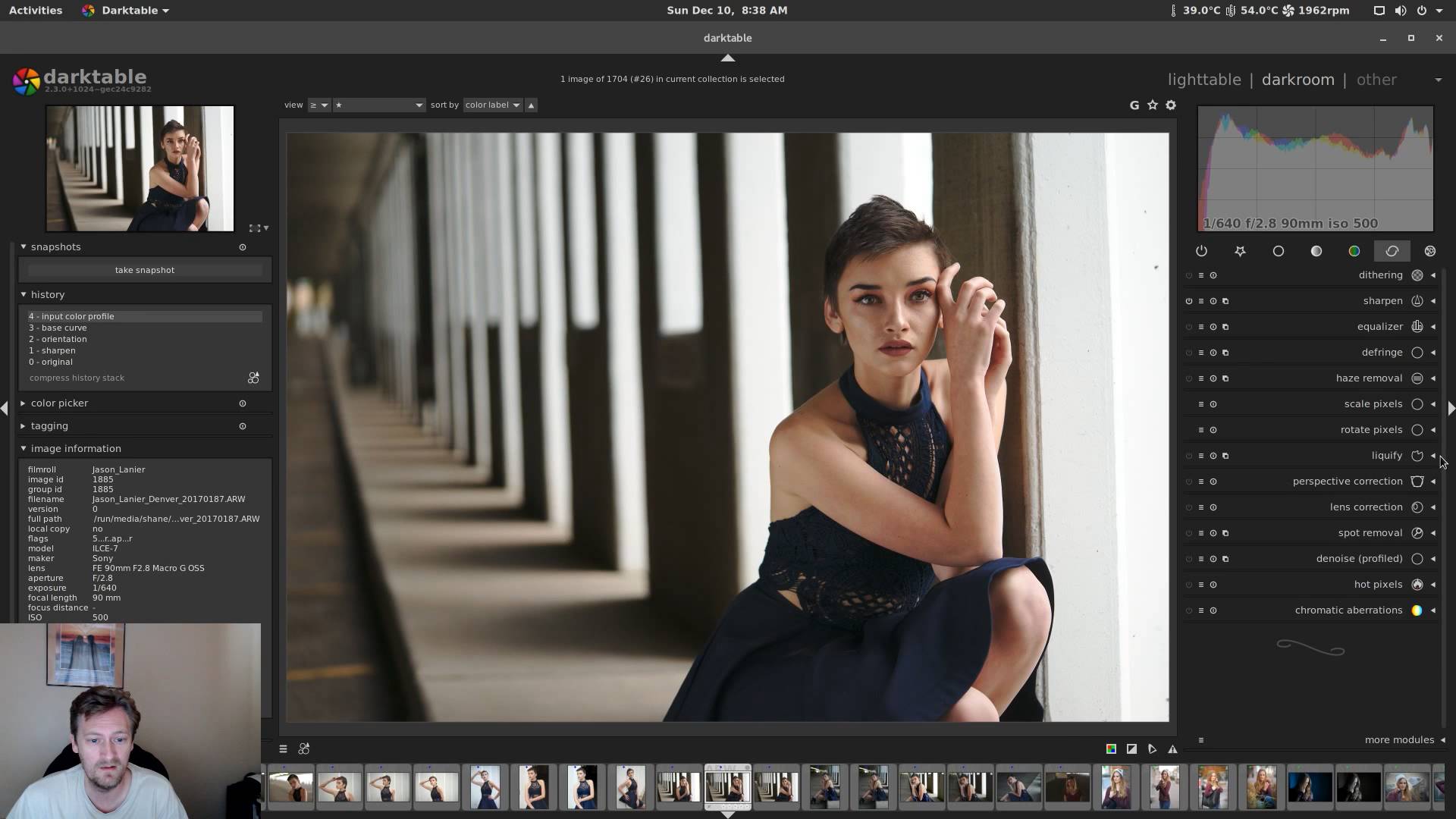This screenshot has height=819, width=1456.
Task: Open the sort by color label dropdown
Action: [493, 105]
